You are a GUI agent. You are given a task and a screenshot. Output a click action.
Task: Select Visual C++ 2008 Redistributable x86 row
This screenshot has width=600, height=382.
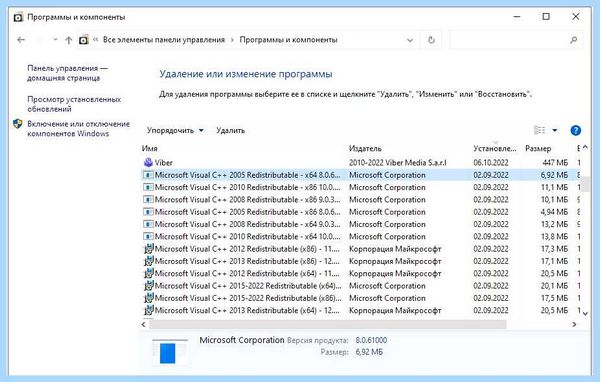click(362, 199)
